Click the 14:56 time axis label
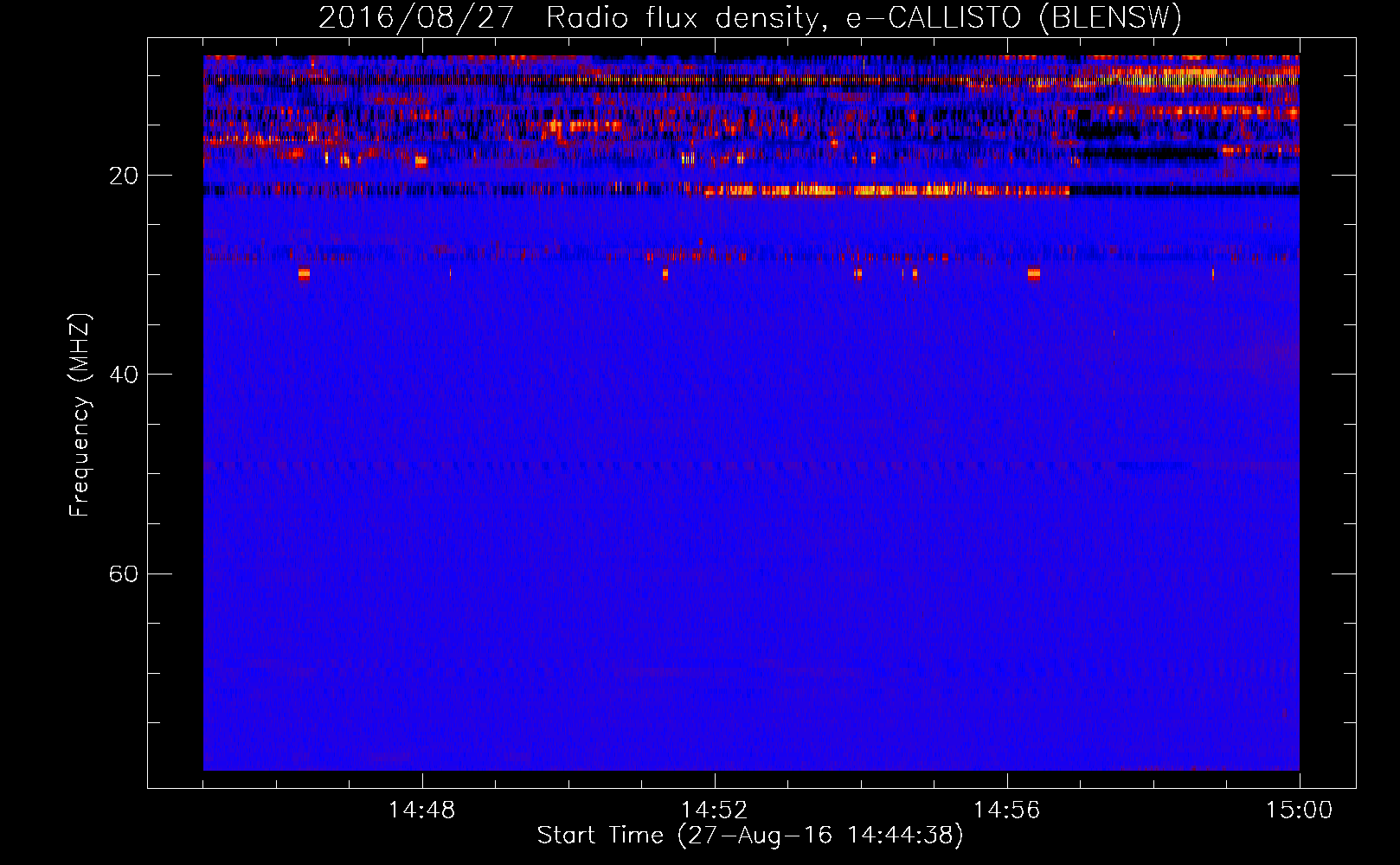Viewport: 1400px width, 865px height. tap(1007, 811)
